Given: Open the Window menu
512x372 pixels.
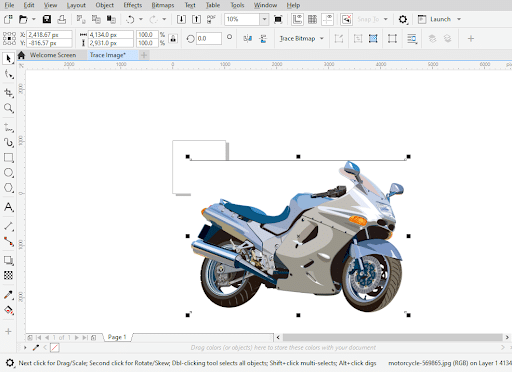Looking at the screenshot, I should tap(265, 5).
